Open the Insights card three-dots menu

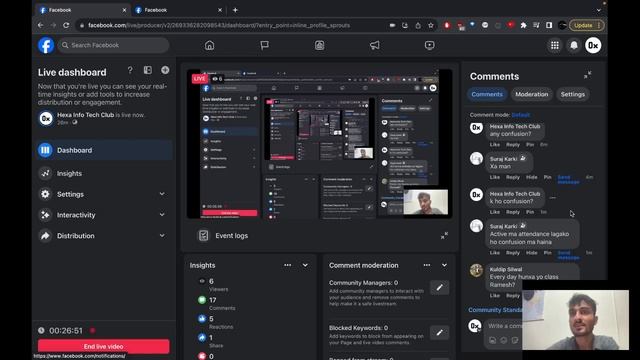(x=288, y=265)
